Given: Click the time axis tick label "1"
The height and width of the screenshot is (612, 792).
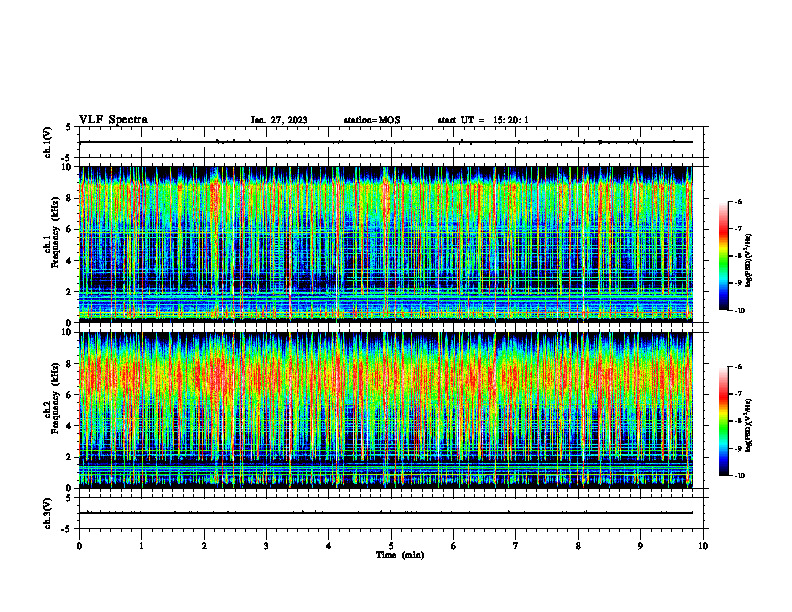Looking at the screenshot, I should (141, 546).
